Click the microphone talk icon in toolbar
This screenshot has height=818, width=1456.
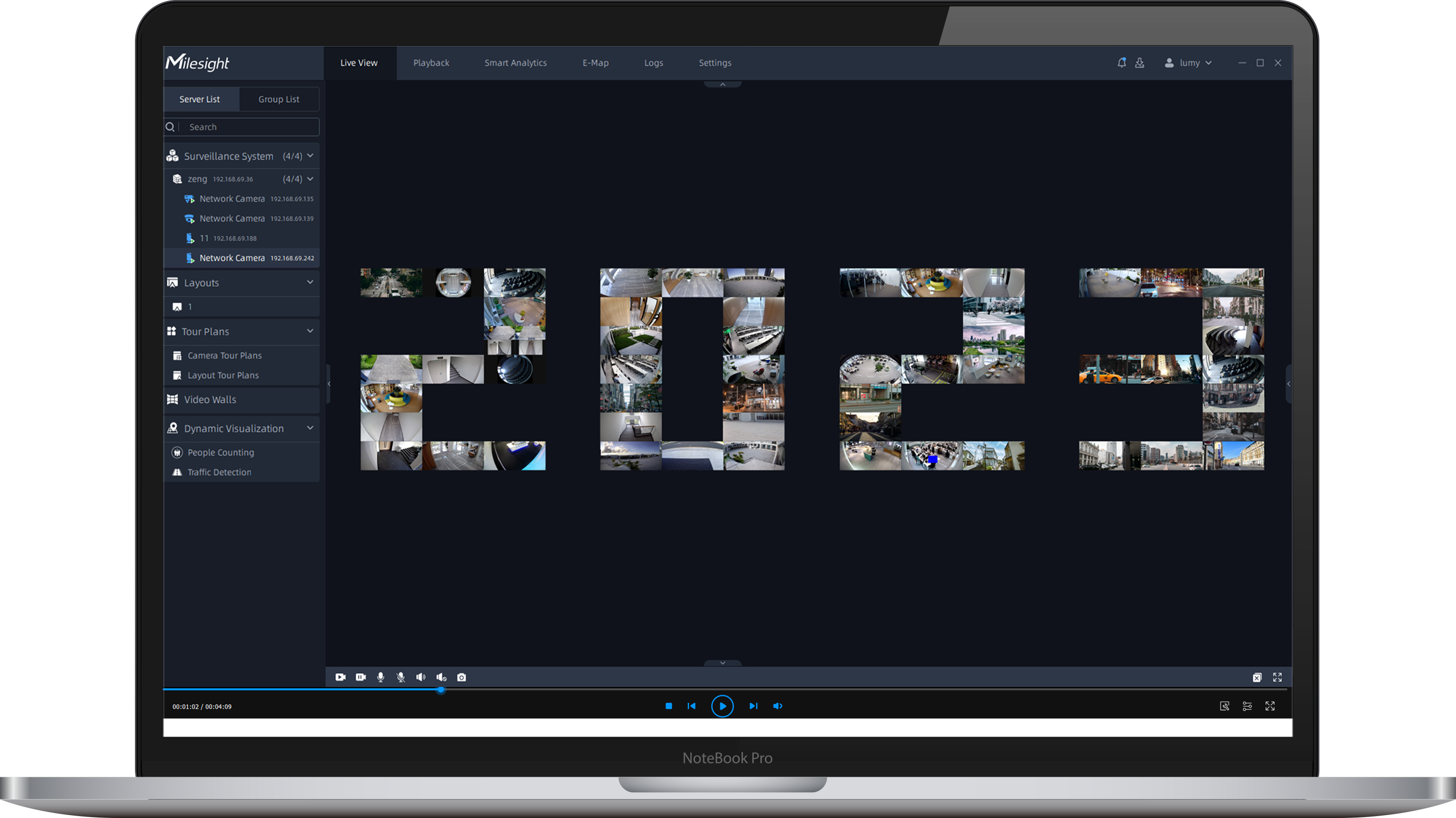[381, 677]
